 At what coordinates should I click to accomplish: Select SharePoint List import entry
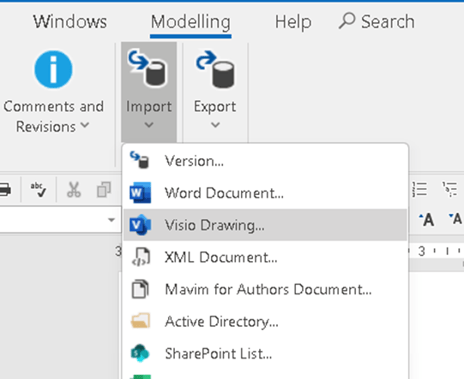265,353
